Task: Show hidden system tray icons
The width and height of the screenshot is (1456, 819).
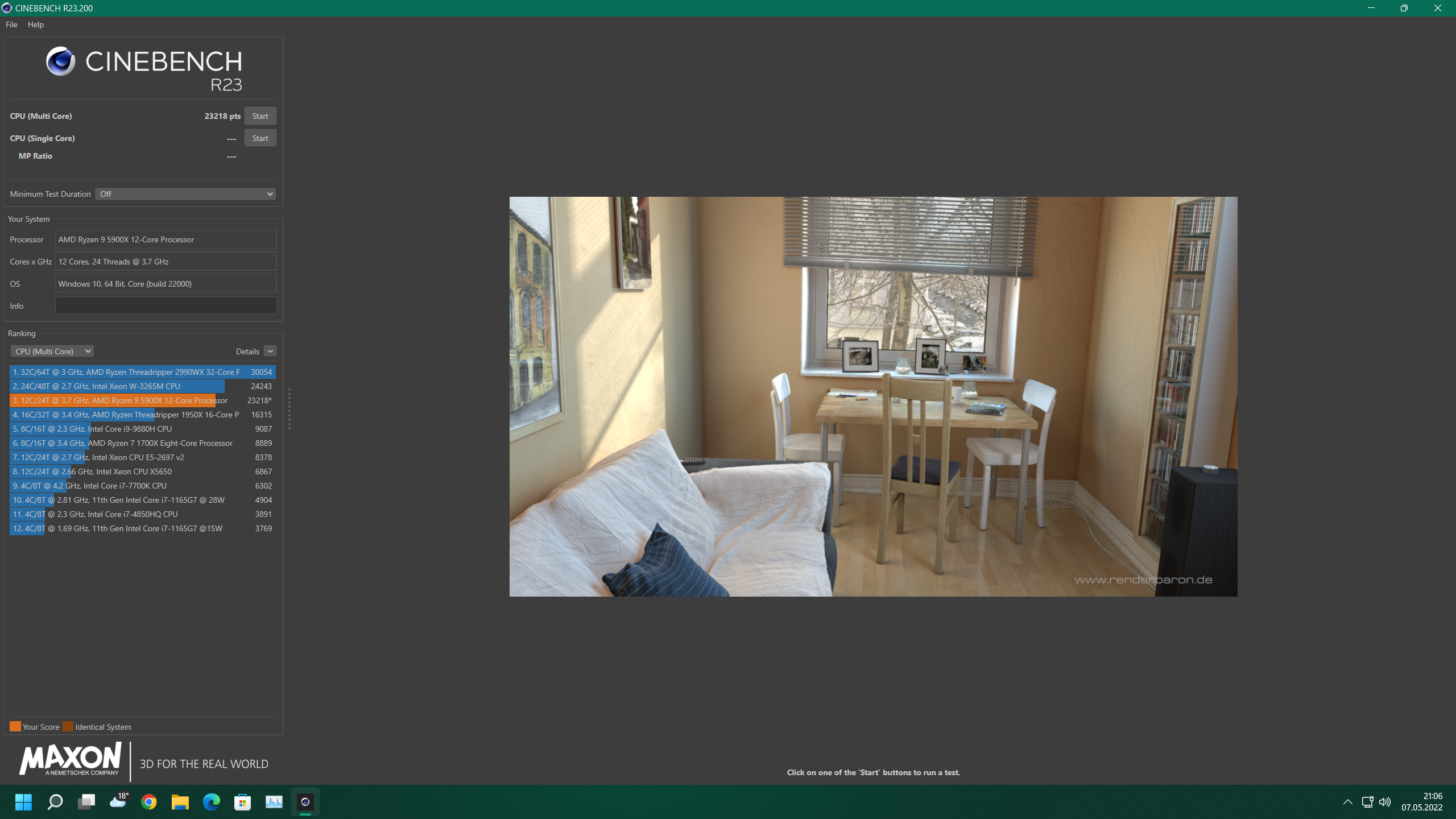Action: [x=1347, y=802]
